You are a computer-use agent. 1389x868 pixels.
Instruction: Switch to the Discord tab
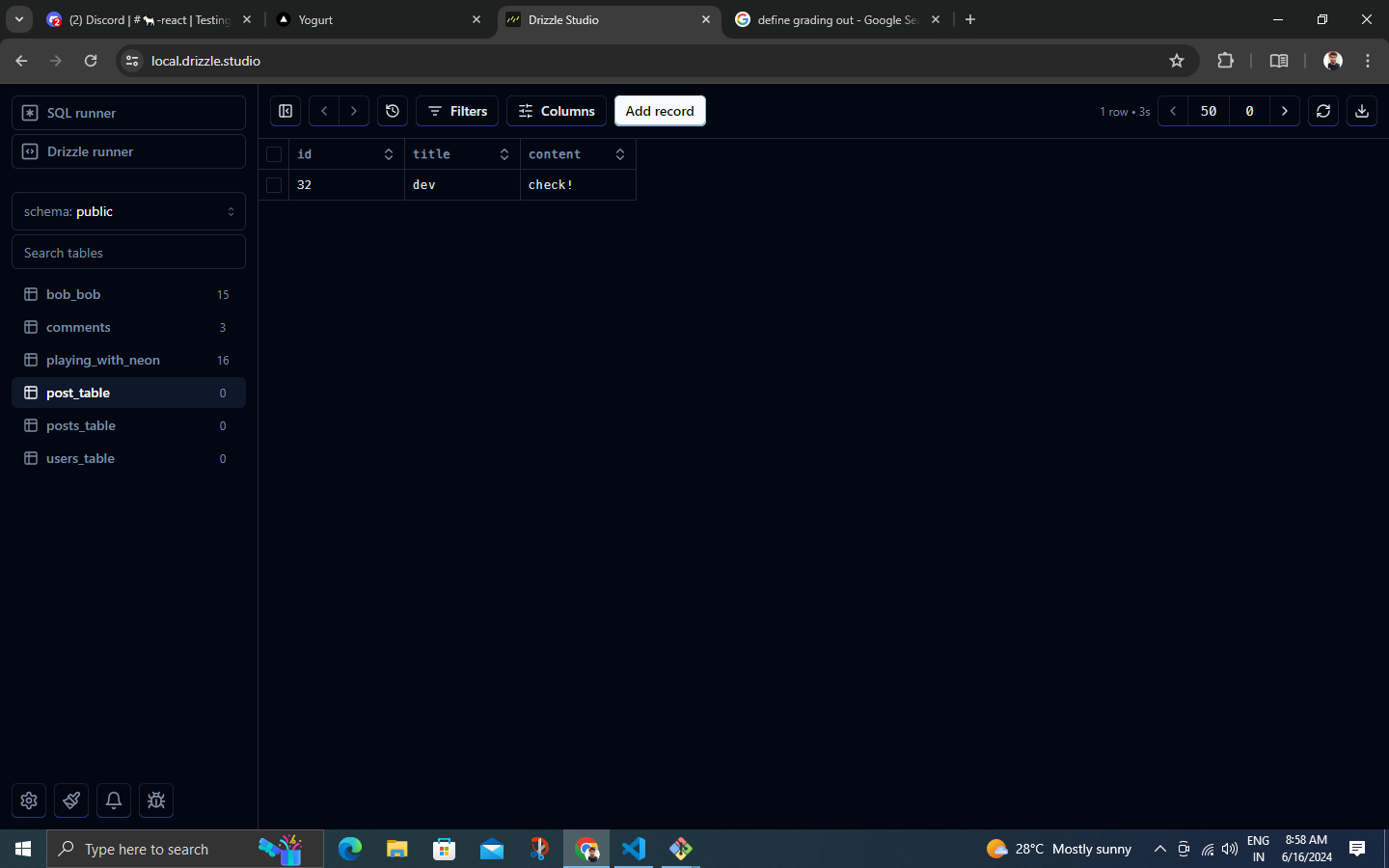click(x=150, y=19)
